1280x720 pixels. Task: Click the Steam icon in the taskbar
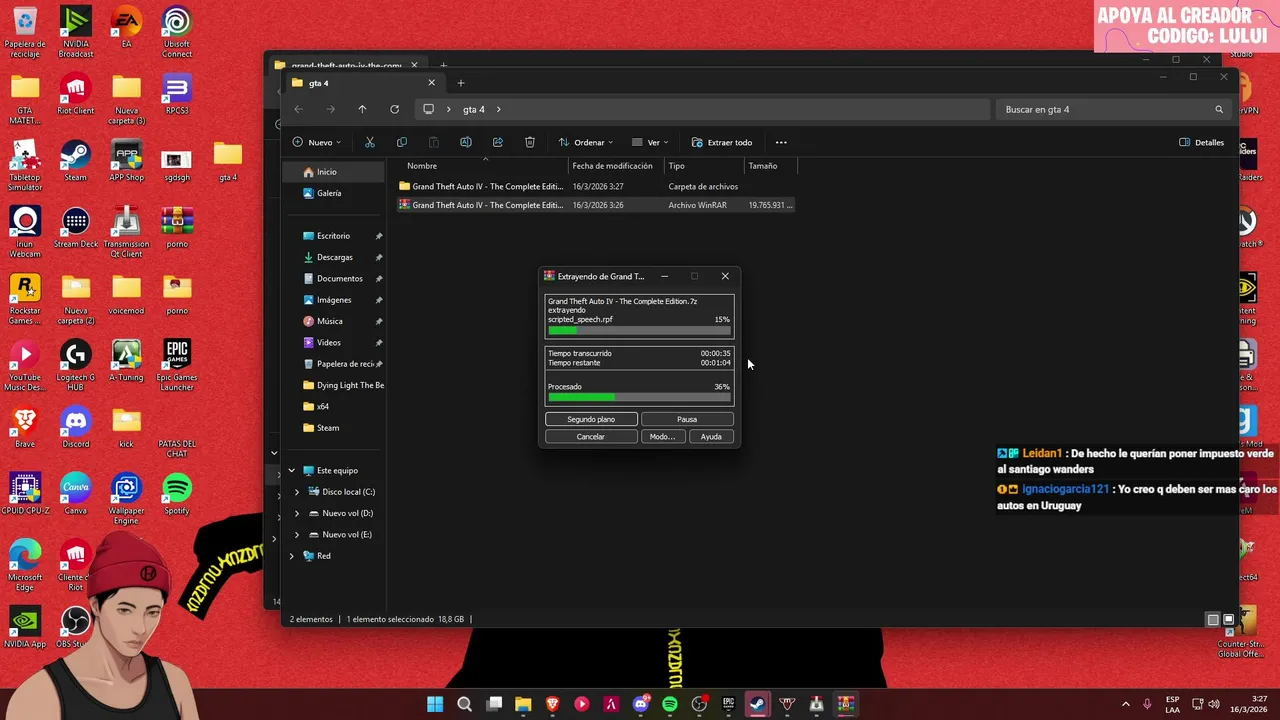point(758,704)
